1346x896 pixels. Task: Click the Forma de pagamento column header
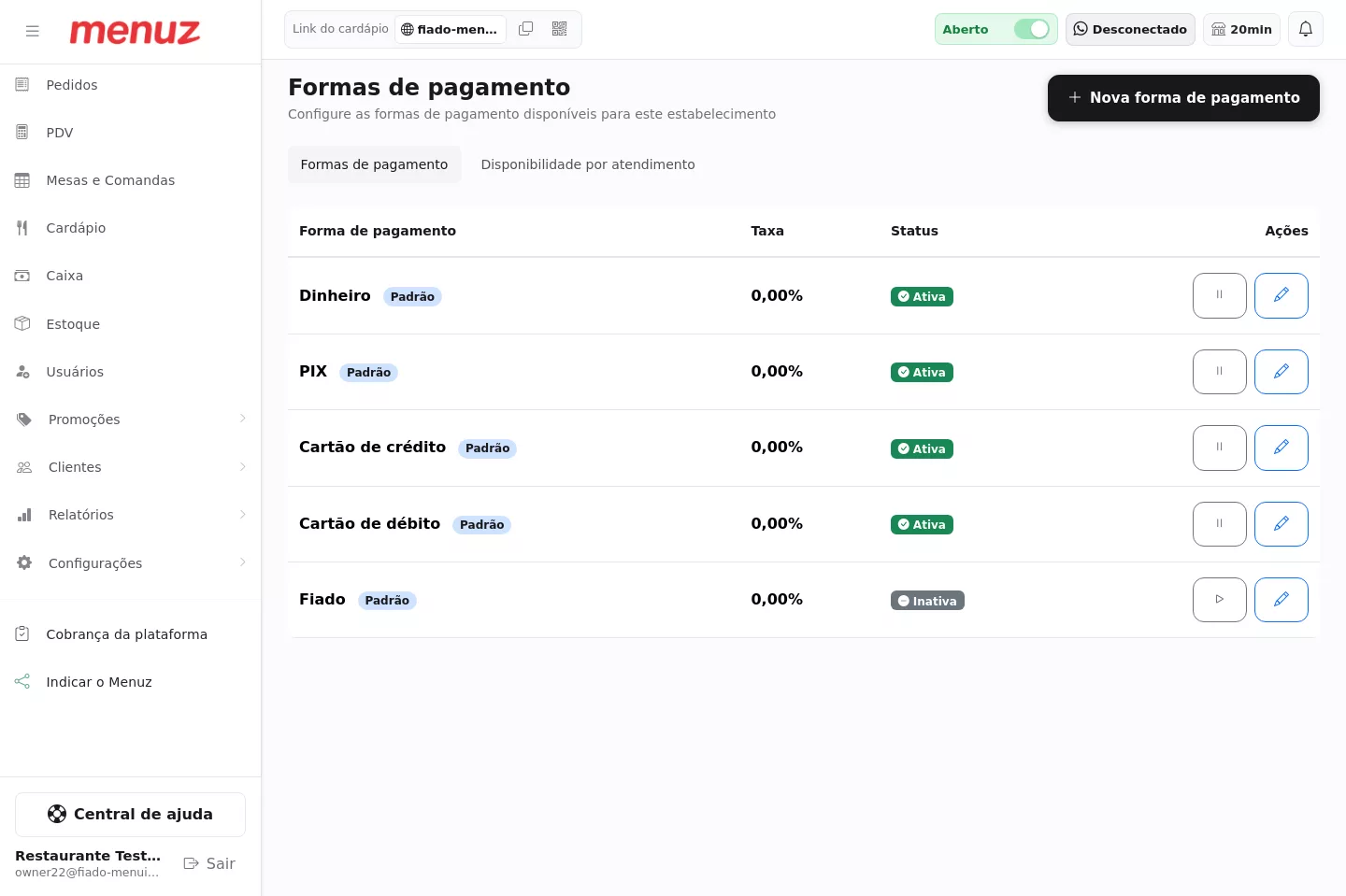(x=378, y=231)
